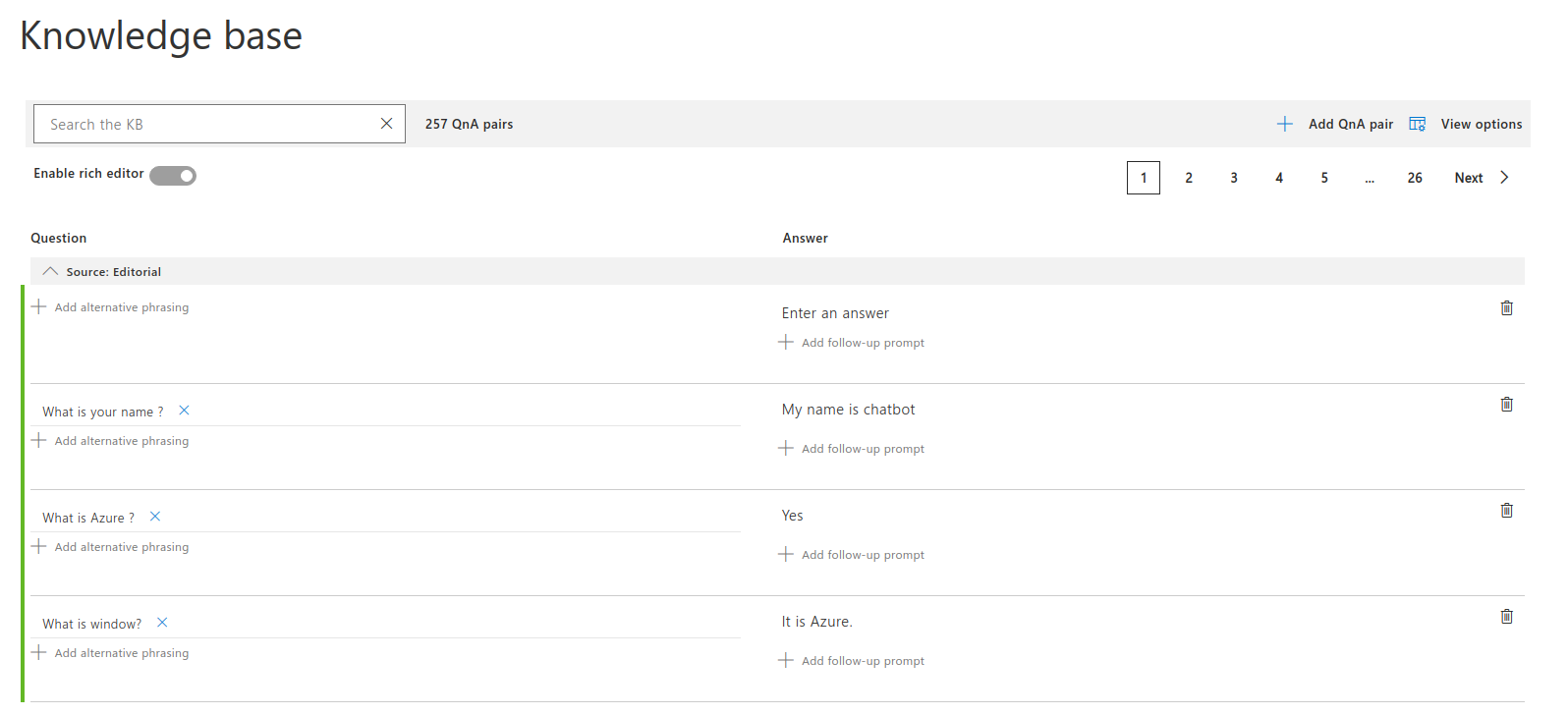
Task: Click the Add QnA pair plus icon
Action: (x=1284, y=124)
